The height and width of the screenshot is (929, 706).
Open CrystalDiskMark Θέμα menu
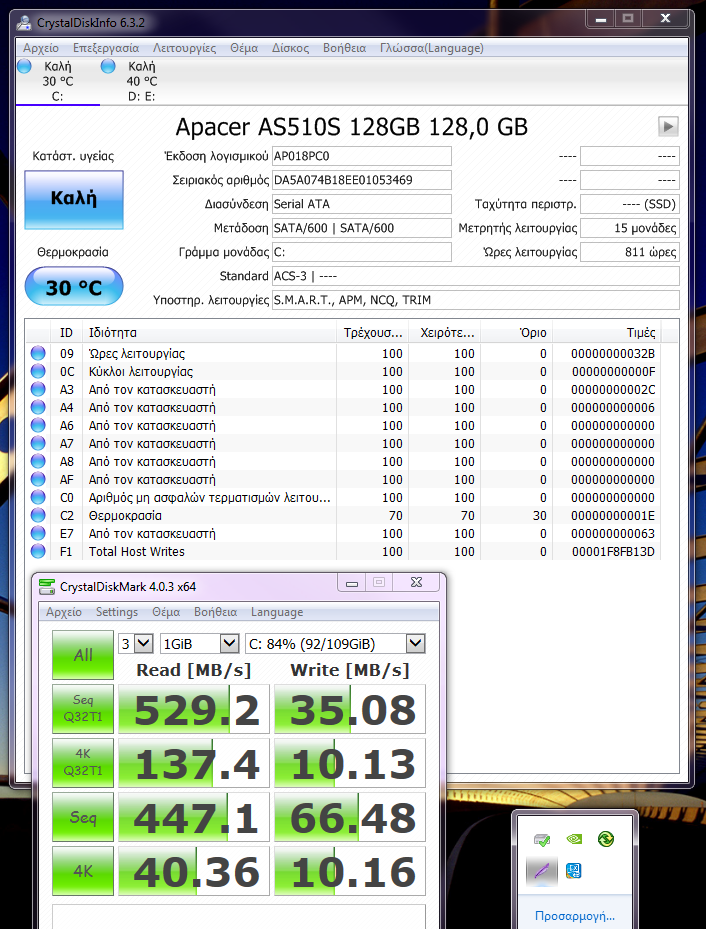click(x=166, y=612)
